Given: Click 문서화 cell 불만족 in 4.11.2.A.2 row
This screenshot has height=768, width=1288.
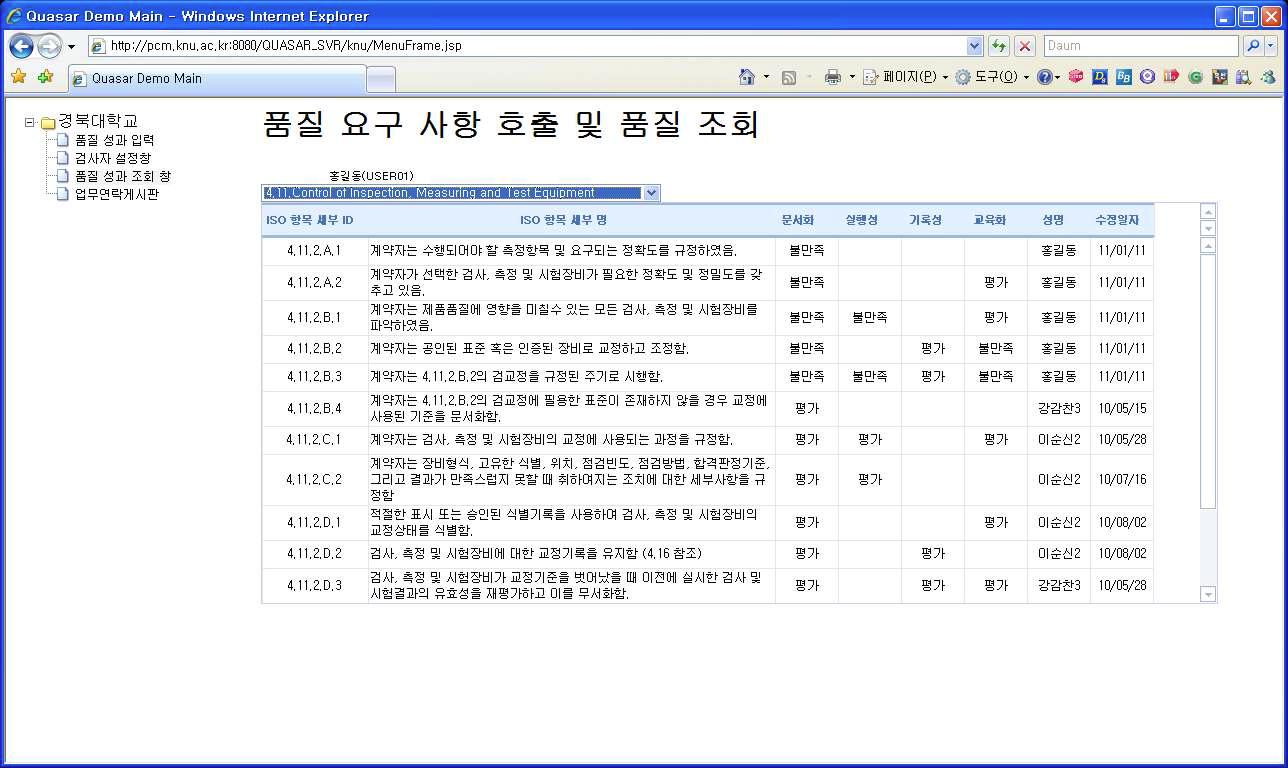Looking at the screenshot, I should coord(806,283).
